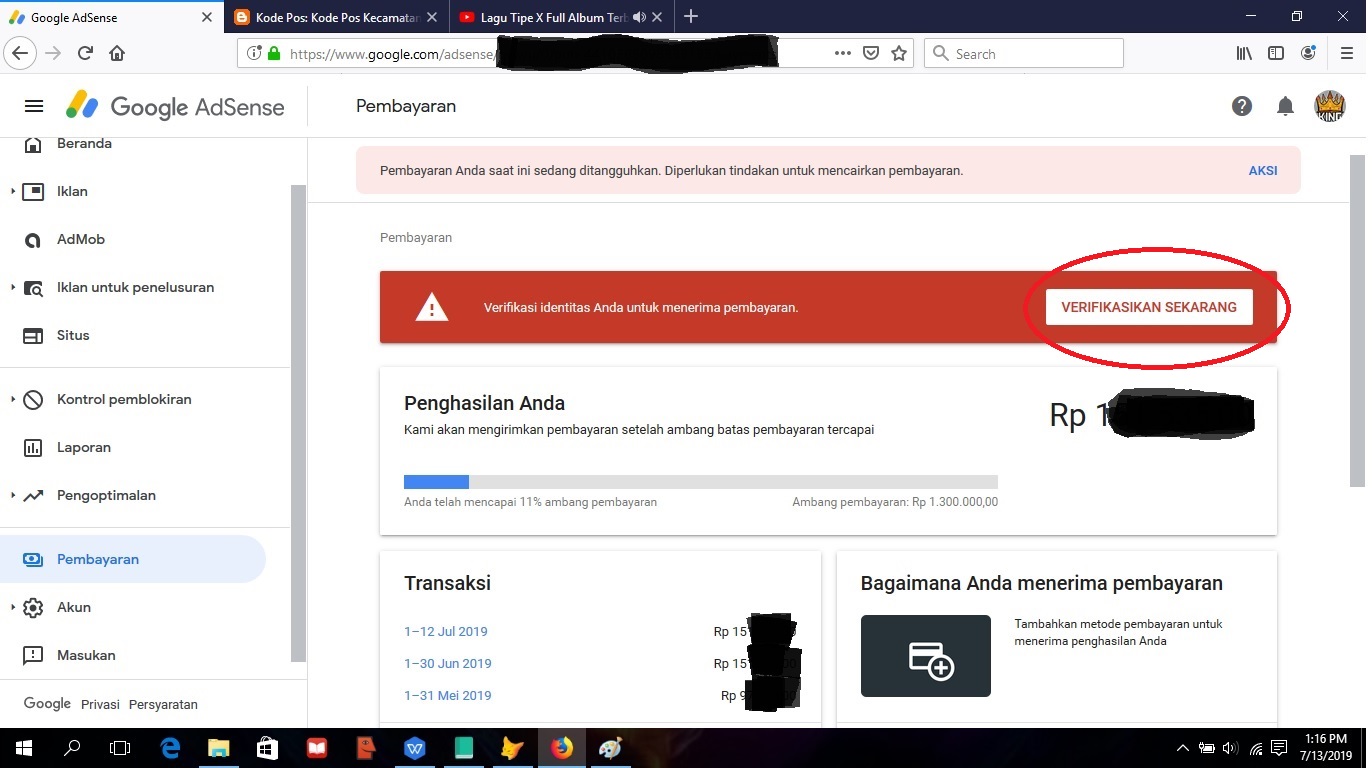Open the account profile avatar
The image size is (1372, 768).
[x=1330, y=106]
